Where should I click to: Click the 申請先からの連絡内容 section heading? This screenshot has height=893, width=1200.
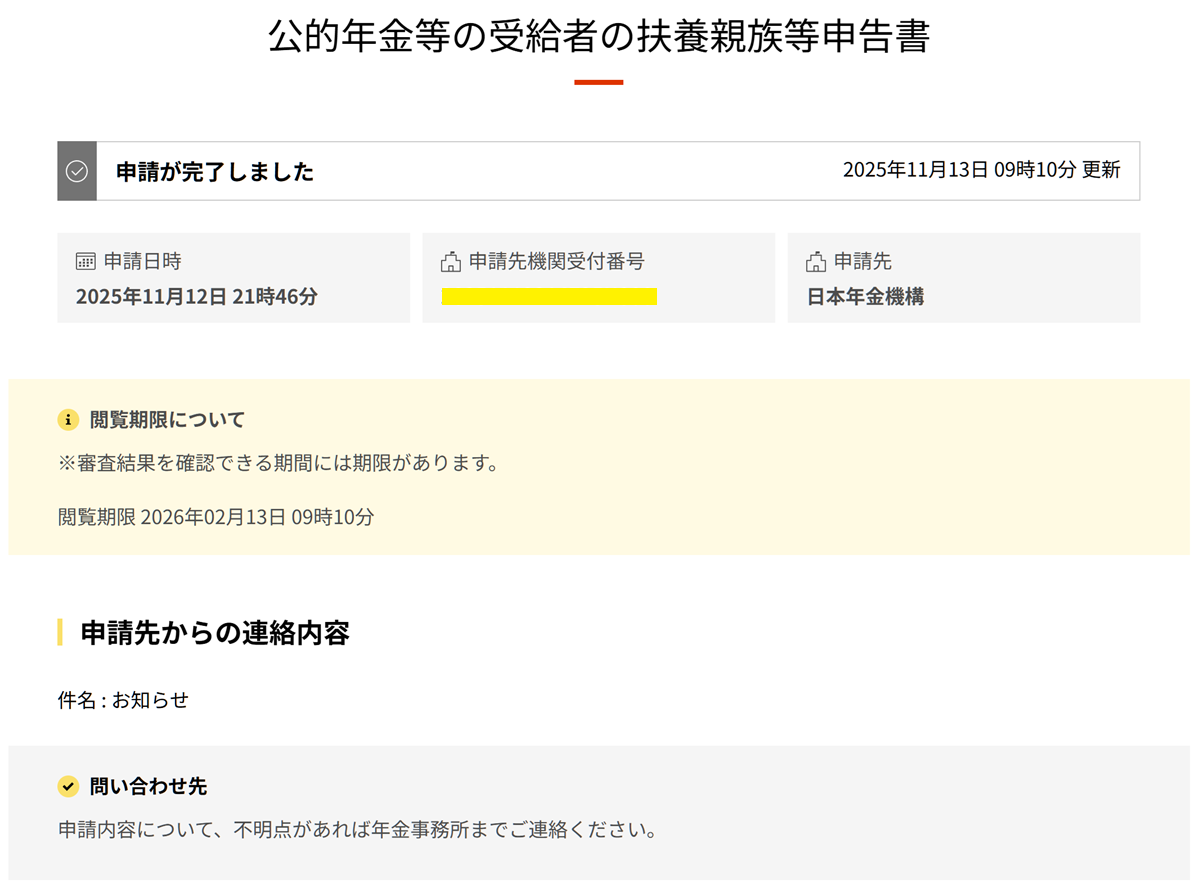tap(215, 633)
